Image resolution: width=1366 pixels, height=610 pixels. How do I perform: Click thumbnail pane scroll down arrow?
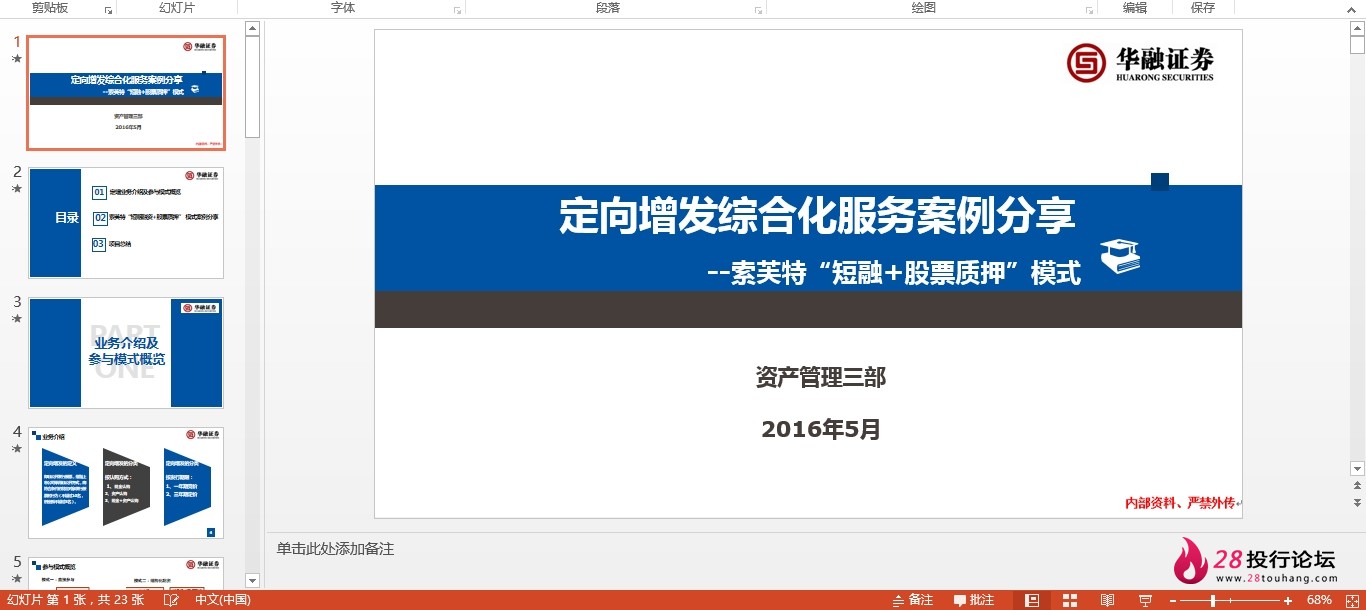click(x=252, y=580)
